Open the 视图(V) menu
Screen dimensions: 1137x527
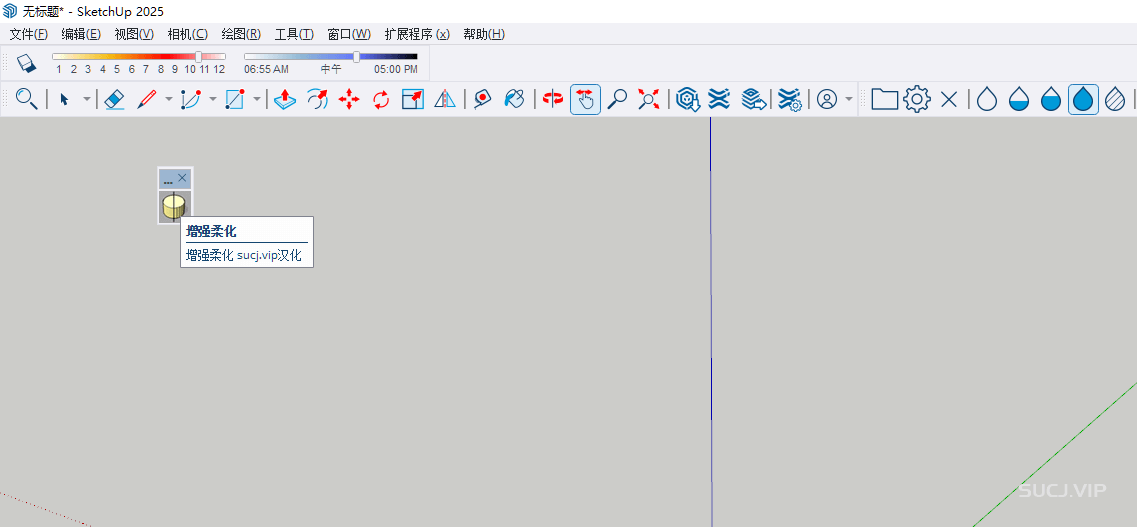(x=134, y=34)
